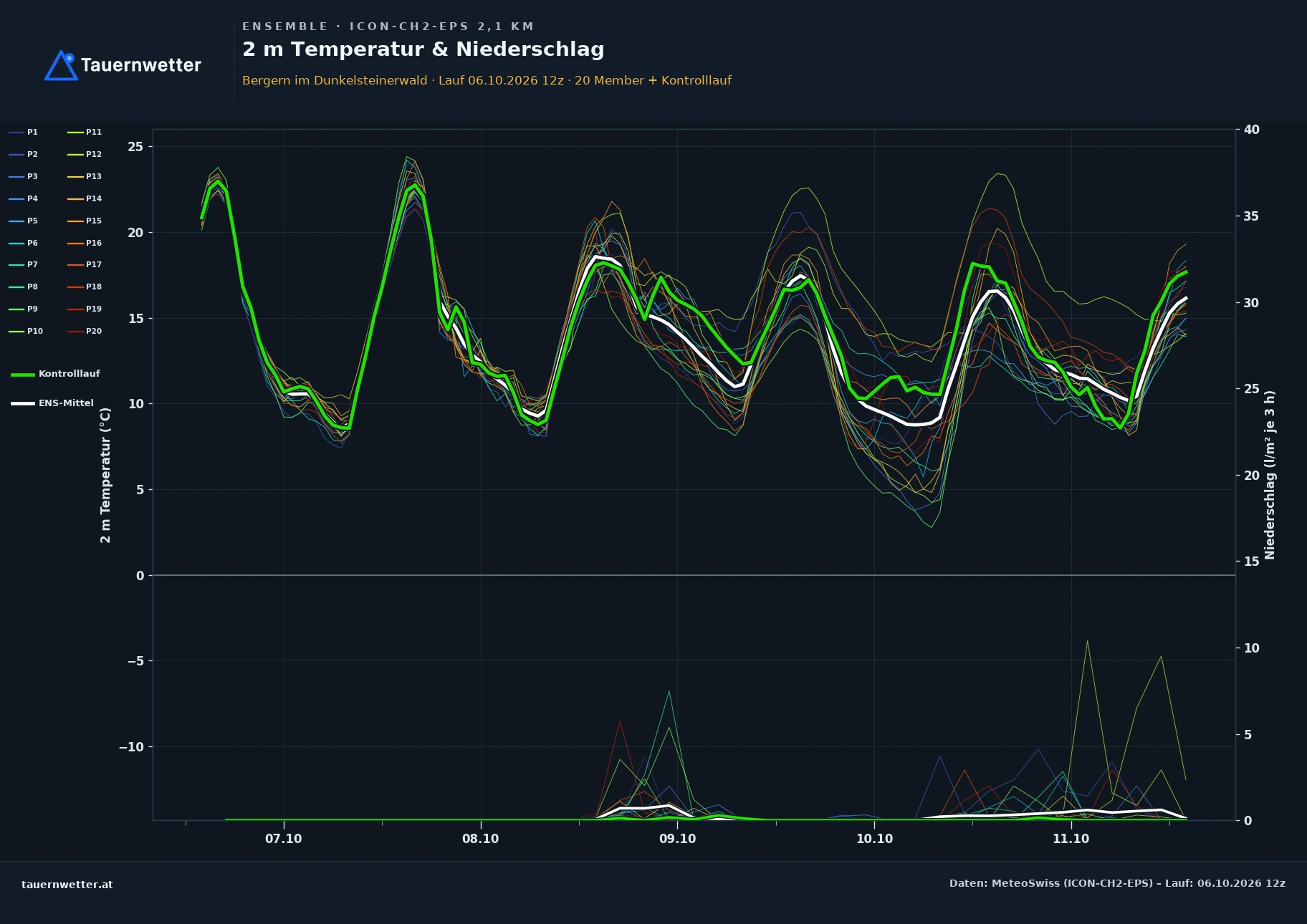Select the P2 legend entry
The height and width of the screenshot is (924, 1307).
[x=23, y=154]
